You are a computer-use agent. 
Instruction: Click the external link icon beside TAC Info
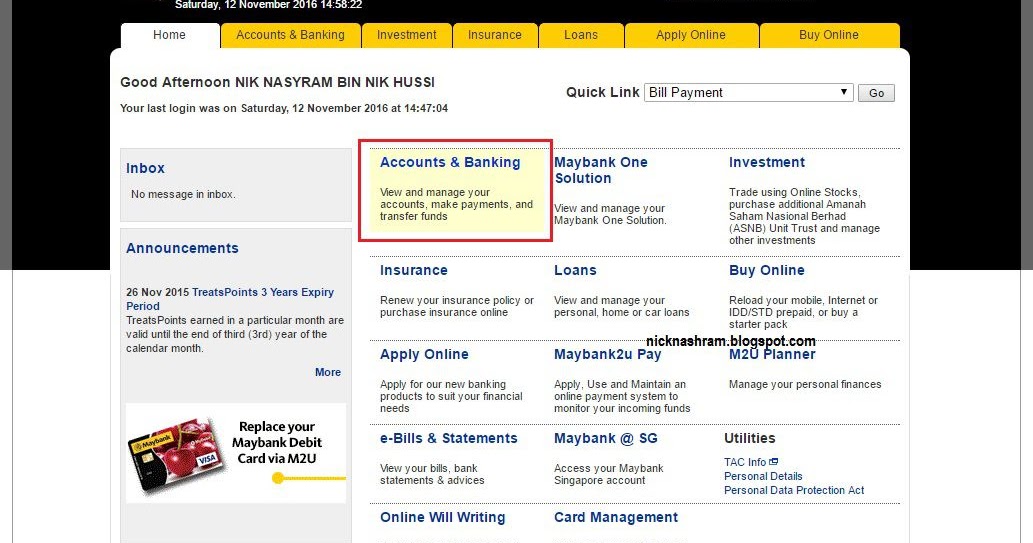[x=773, y=461]
